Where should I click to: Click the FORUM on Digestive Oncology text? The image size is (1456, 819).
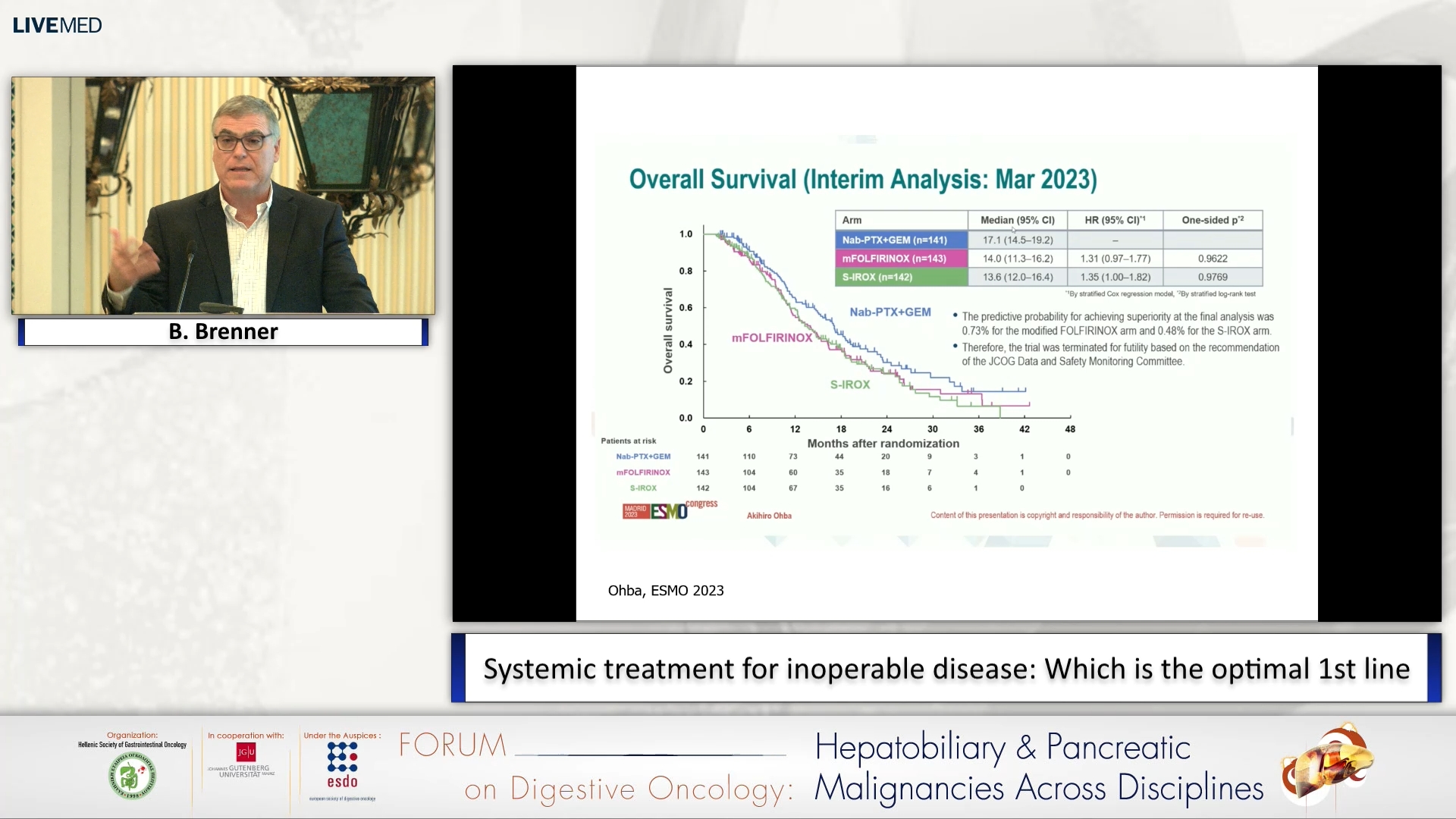pyautogui.click(x=596, y=767)
